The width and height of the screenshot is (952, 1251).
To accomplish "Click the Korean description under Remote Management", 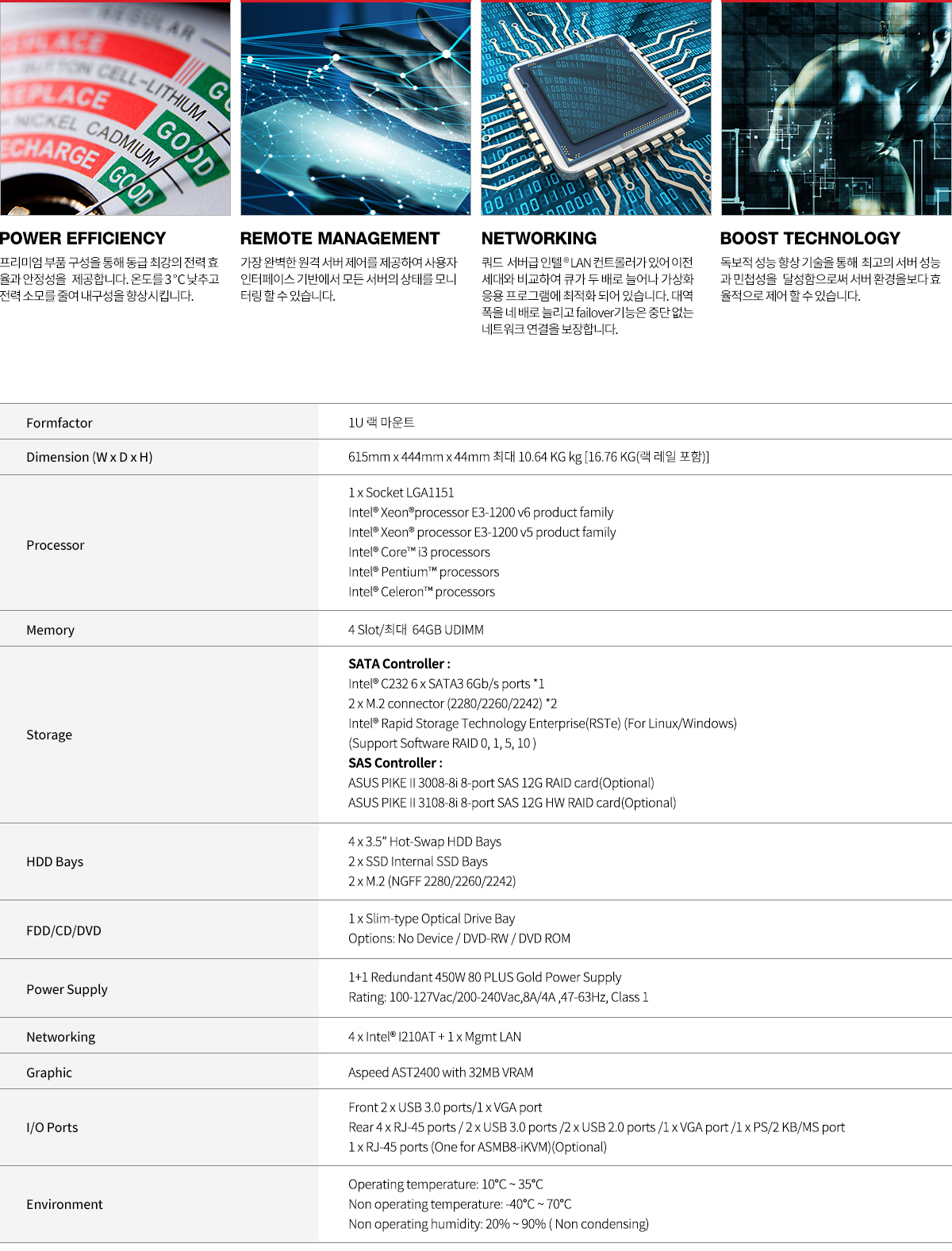I will 349,279.
